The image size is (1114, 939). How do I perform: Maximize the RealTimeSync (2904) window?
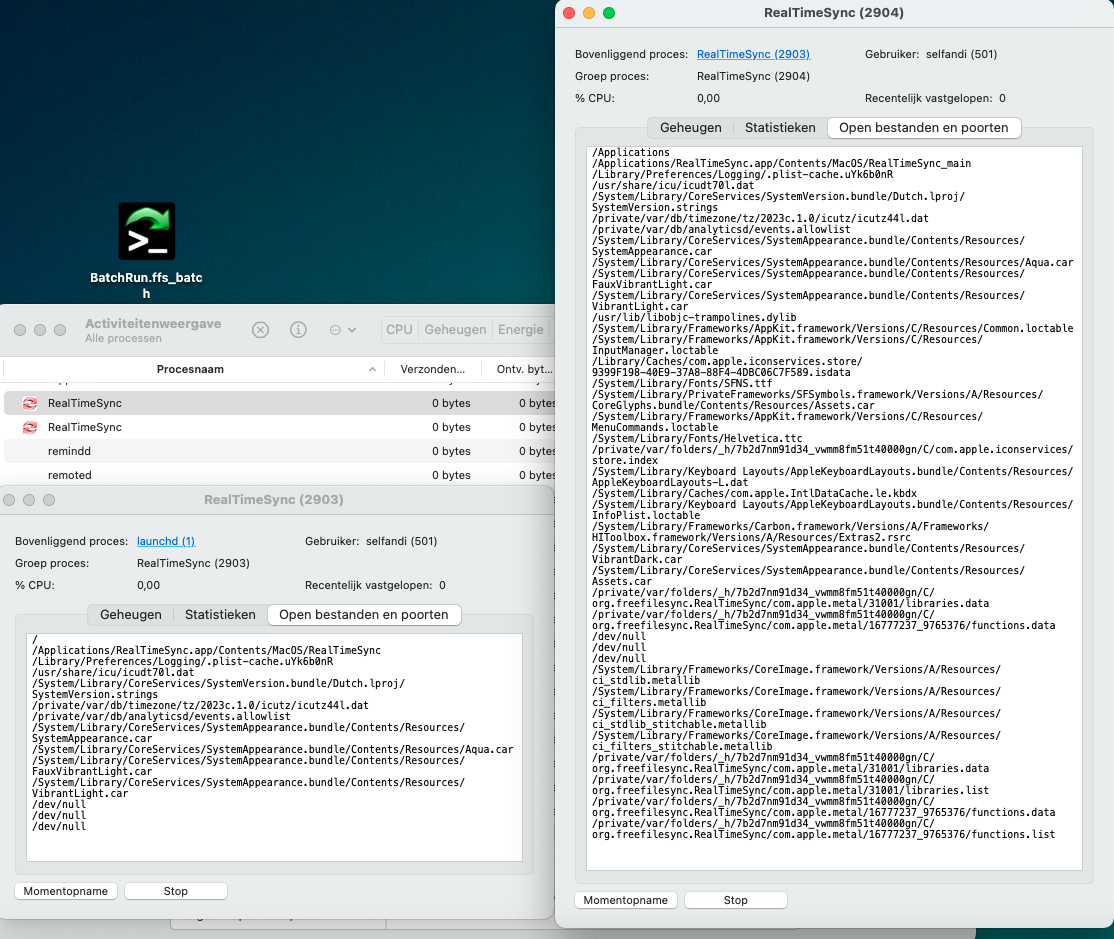(x=609, y=13)
